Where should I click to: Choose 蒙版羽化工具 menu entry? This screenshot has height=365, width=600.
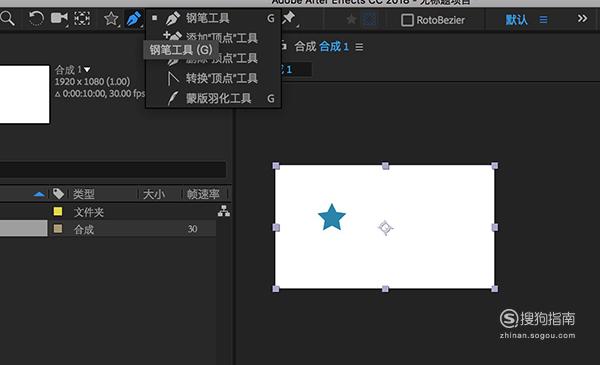(214, 99)
